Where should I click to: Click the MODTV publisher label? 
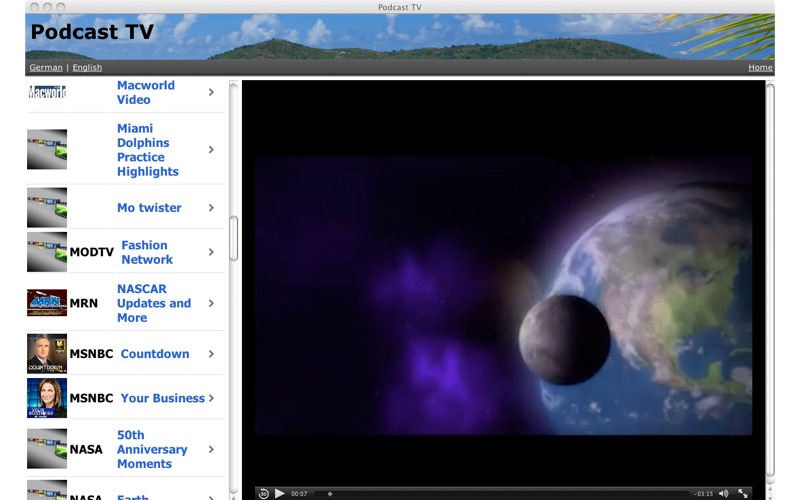tap(92, 252)
